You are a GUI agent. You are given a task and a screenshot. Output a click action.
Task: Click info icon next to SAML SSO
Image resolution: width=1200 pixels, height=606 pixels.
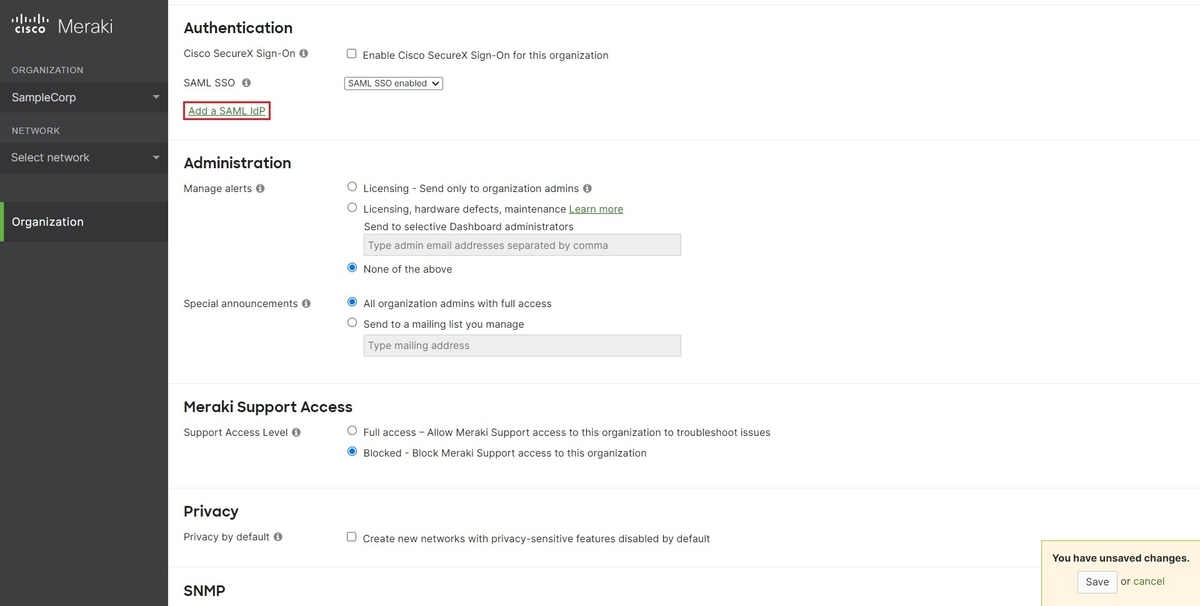coord(246,83)
